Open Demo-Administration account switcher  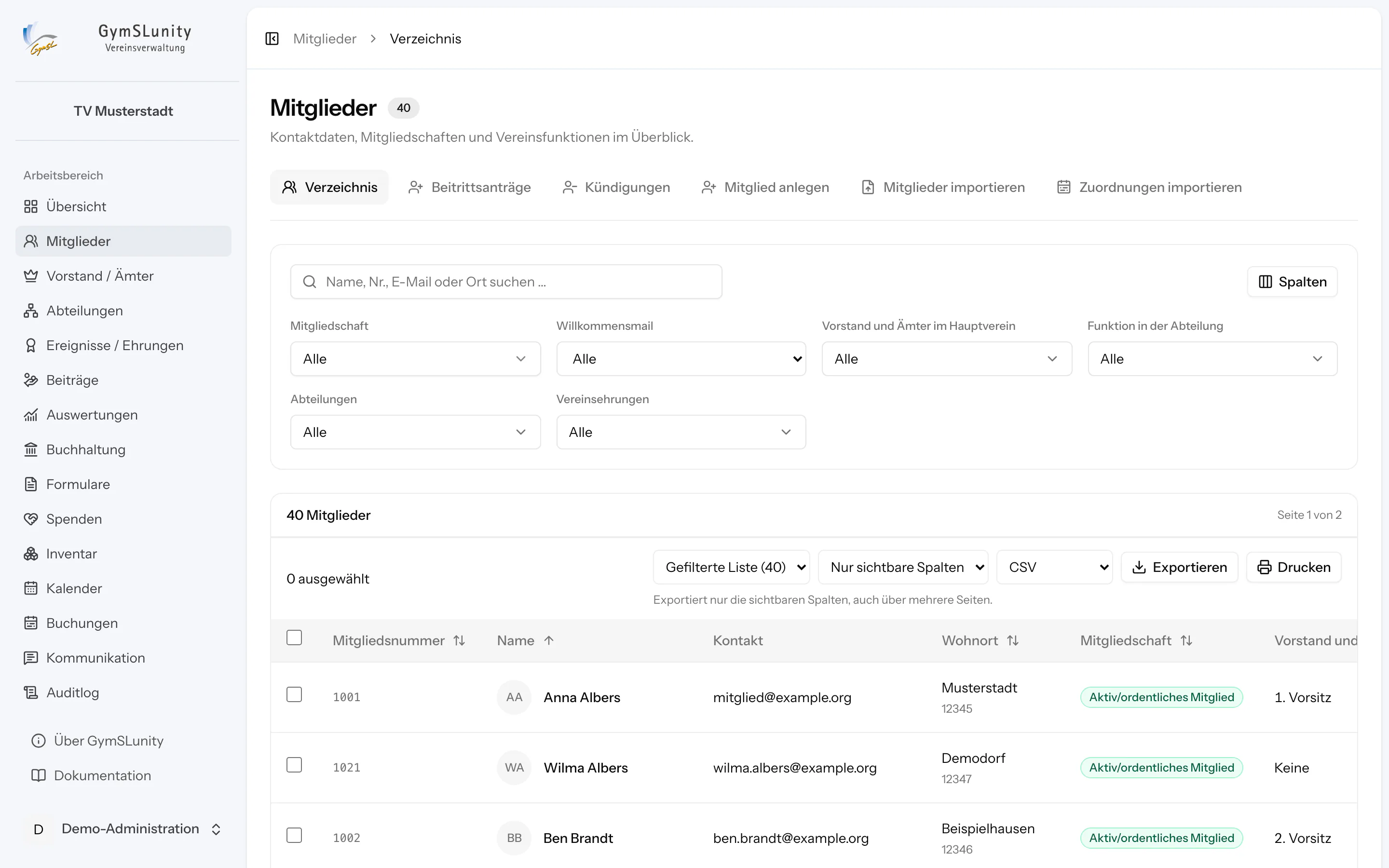(123, 829)
